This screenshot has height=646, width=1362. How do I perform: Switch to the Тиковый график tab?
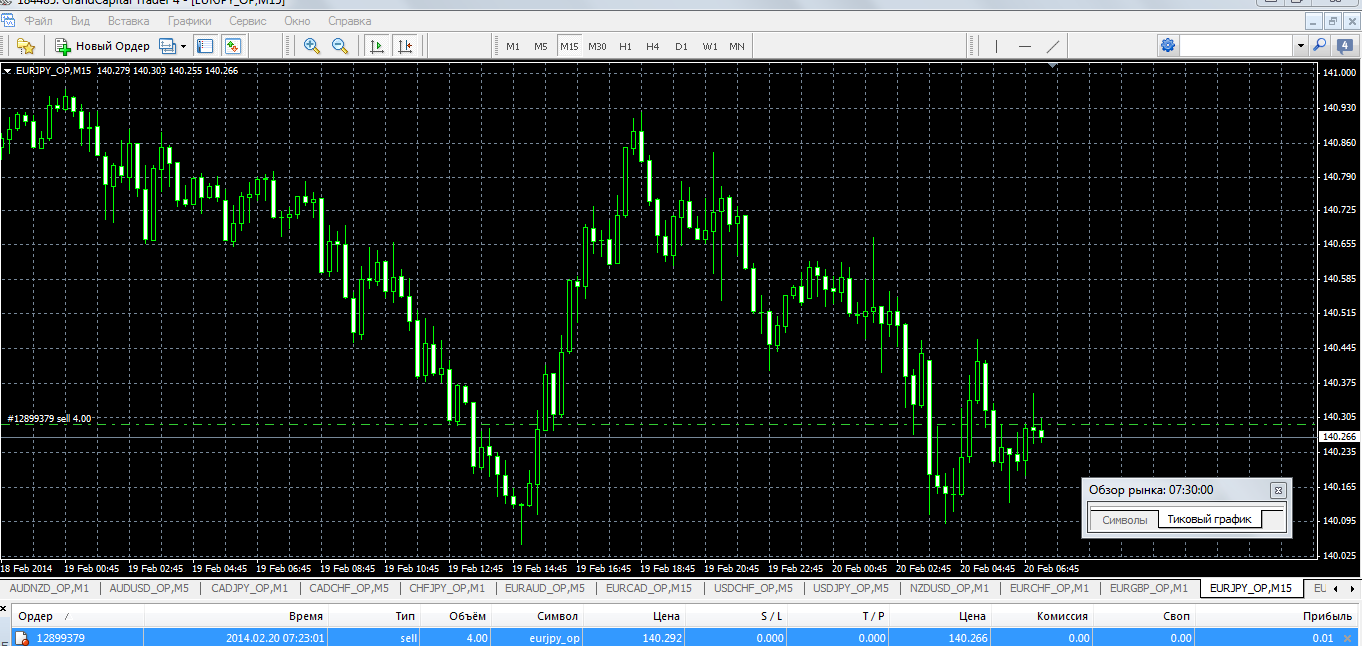click(x=1209, y=519)
